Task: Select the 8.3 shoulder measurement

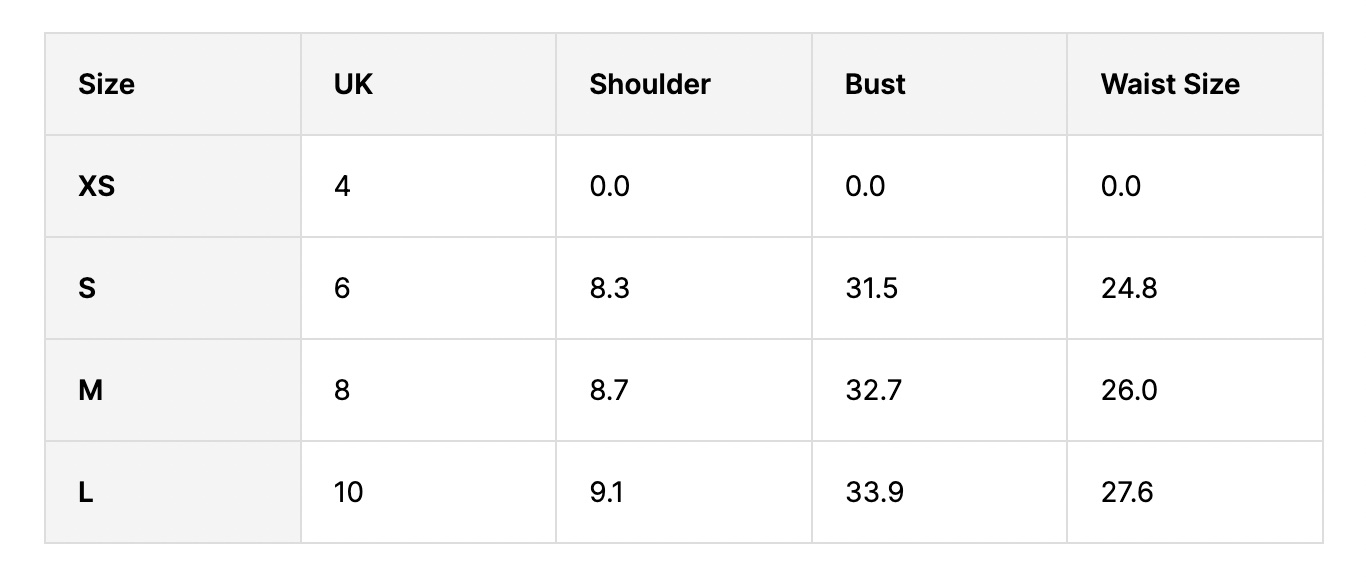Action: click(x=609, y=288)
